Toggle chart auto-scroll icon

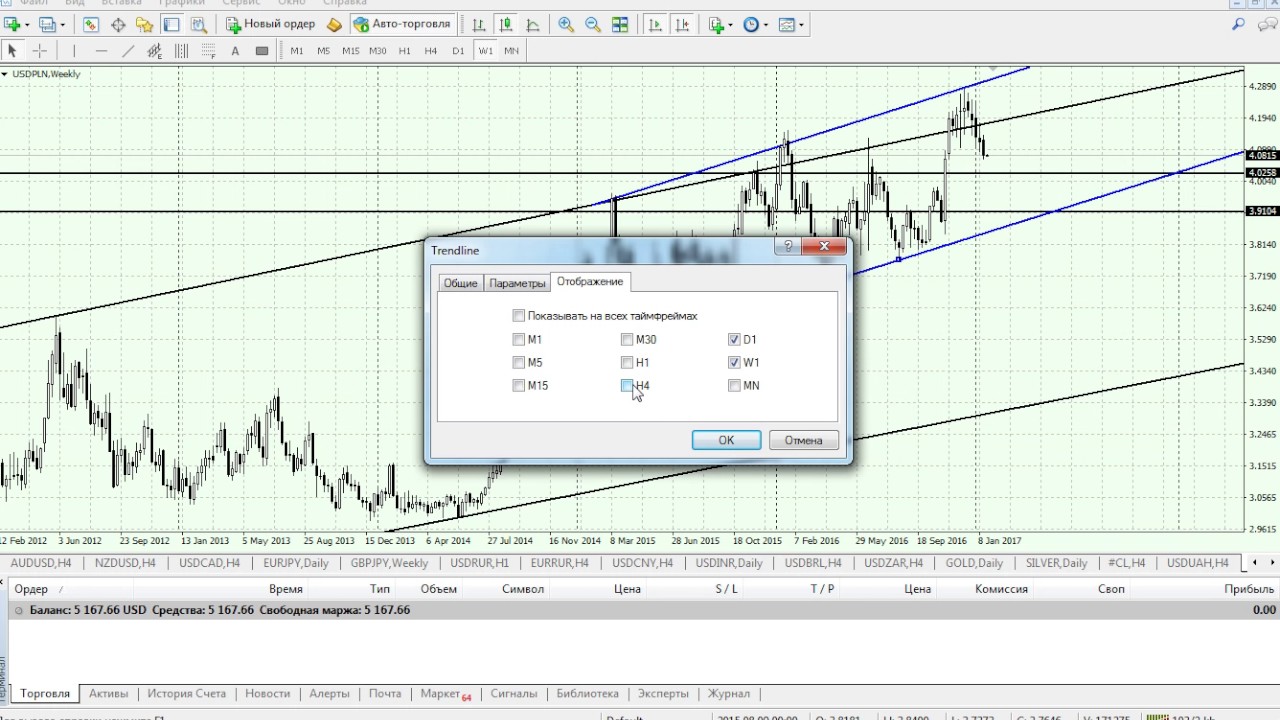[655, 24]
